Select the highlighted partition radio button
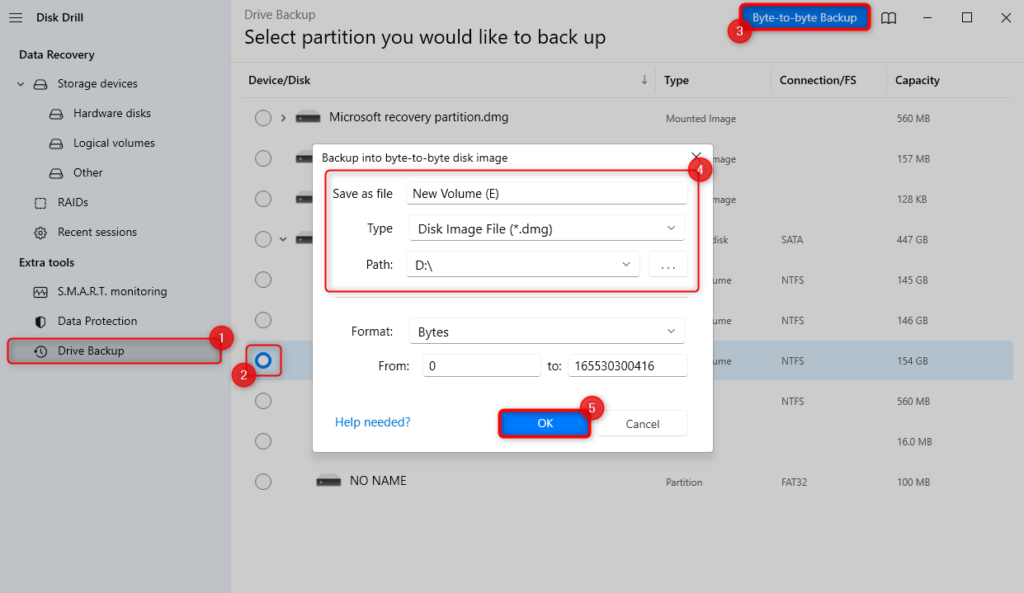 point(263,361)
